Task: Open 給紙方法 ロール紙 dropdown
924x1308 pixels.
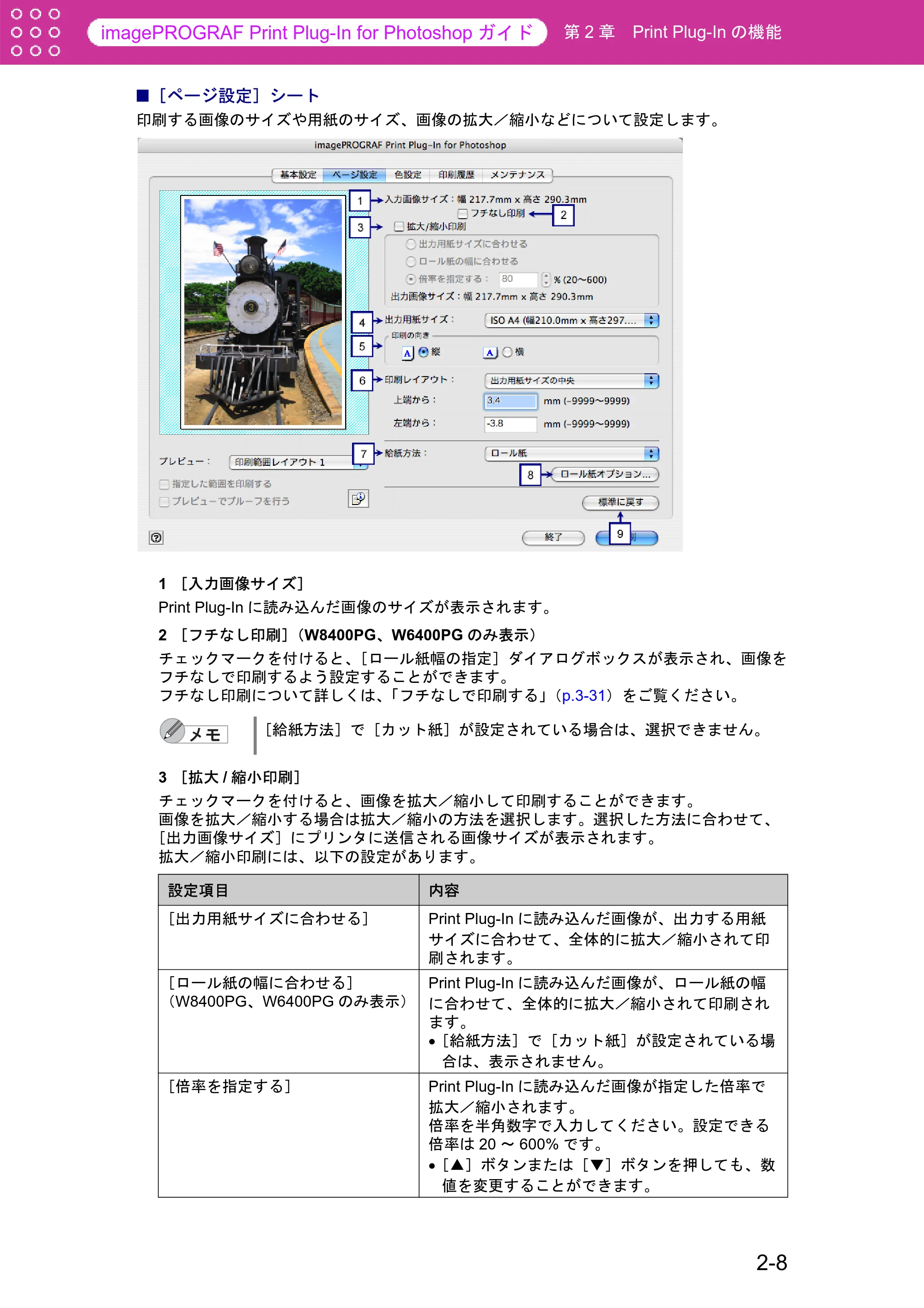Action: coord(571,453)
